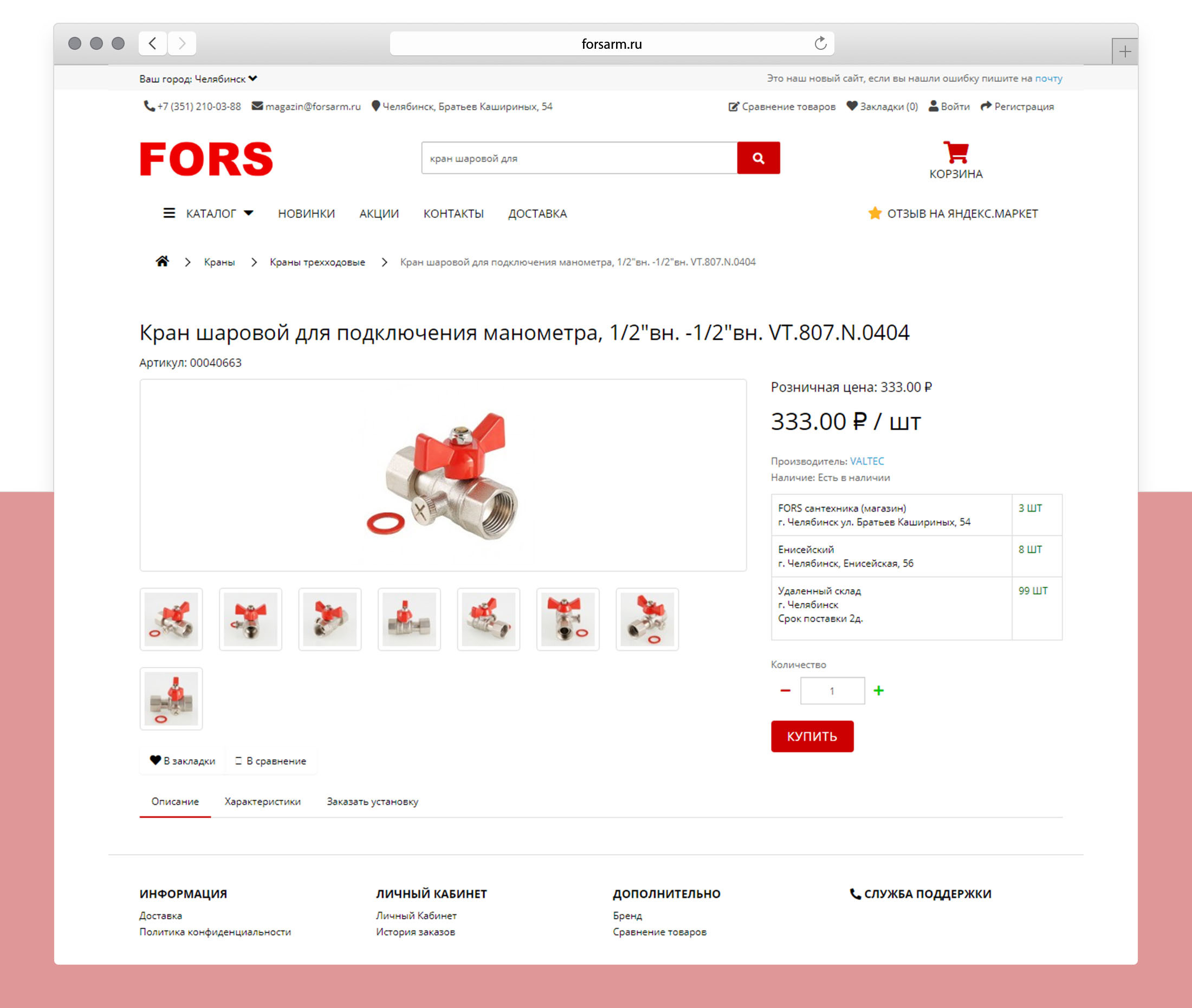Open city selector Ваш город Челябинск
Image resolution: width=1192 pixels, height=1008 pixels.
coord(198,79)
